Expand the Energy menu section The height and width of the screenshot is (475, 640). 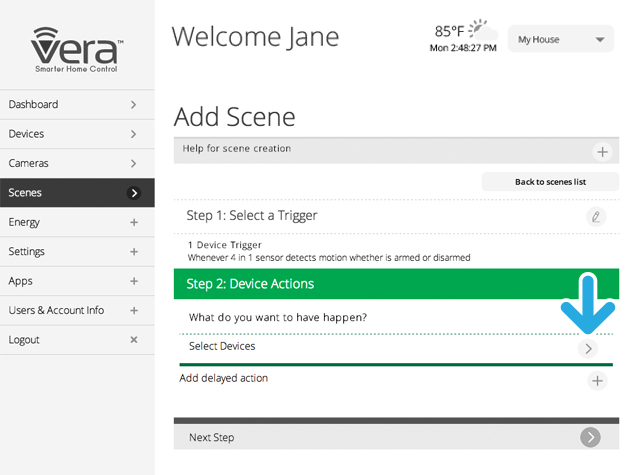point(134,222)
